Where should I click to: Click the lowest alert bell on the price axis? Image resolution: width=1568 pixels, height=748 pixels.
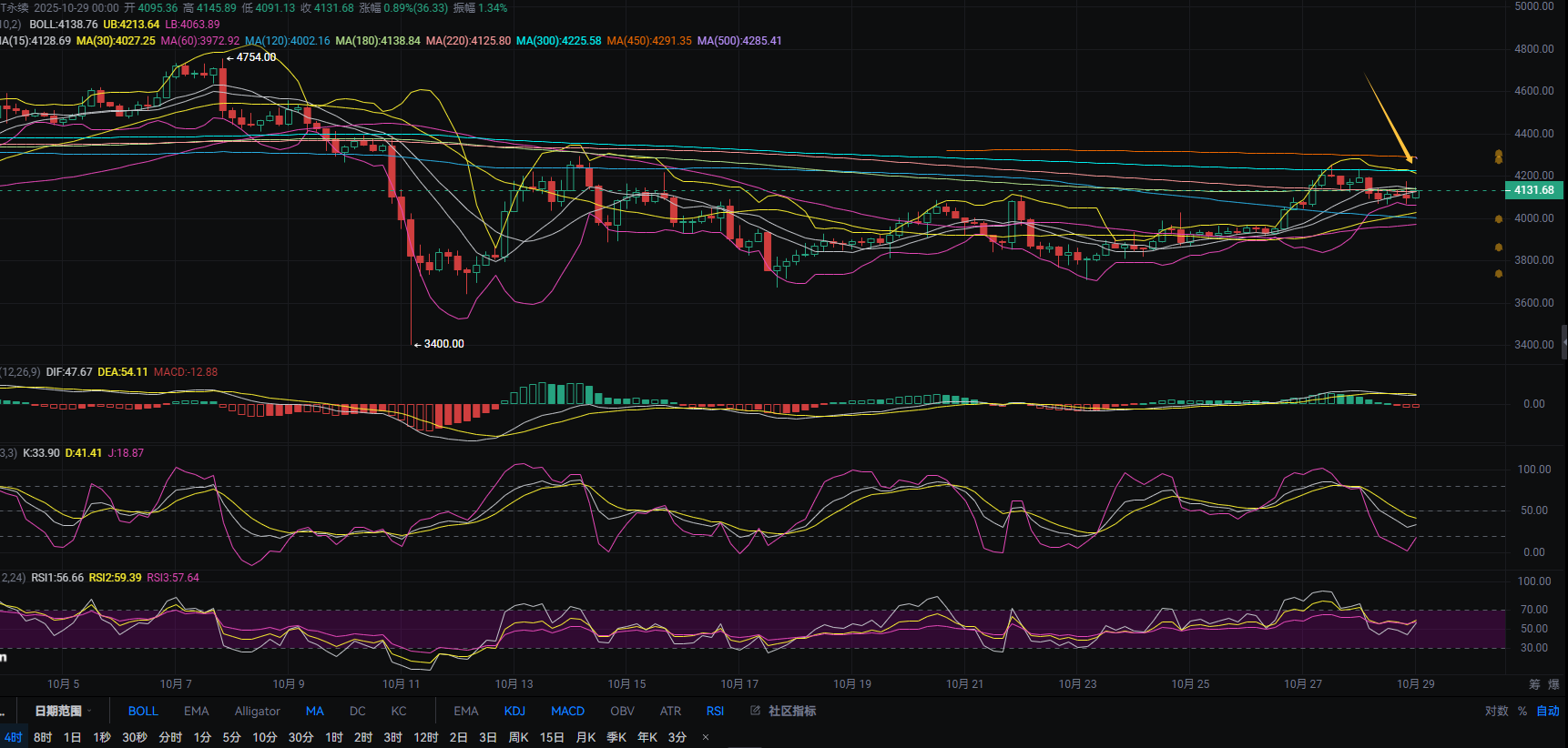point(1498,274)
